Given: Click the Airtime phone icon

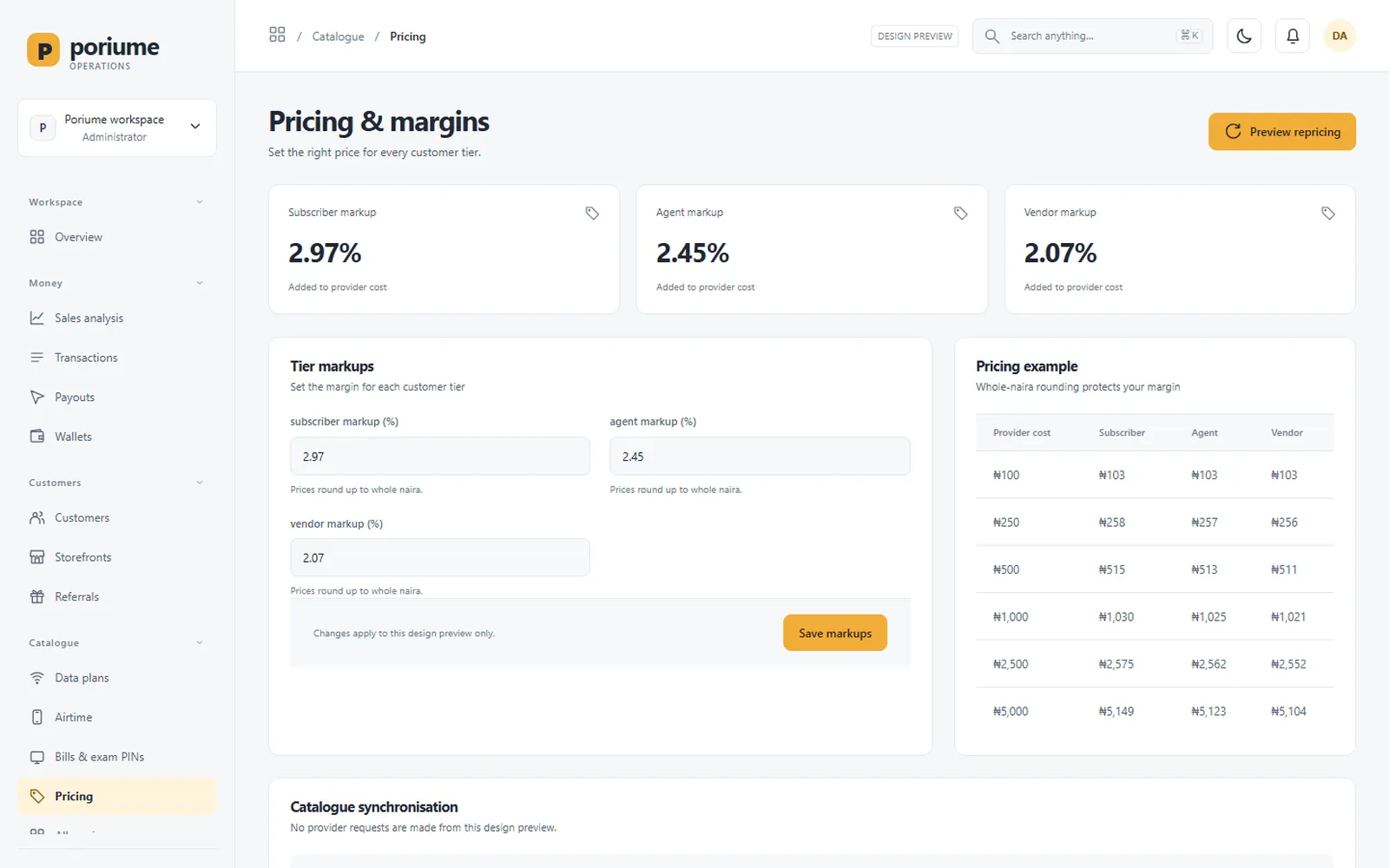Looking at the screenshot, I should click(x=36, y=717).
